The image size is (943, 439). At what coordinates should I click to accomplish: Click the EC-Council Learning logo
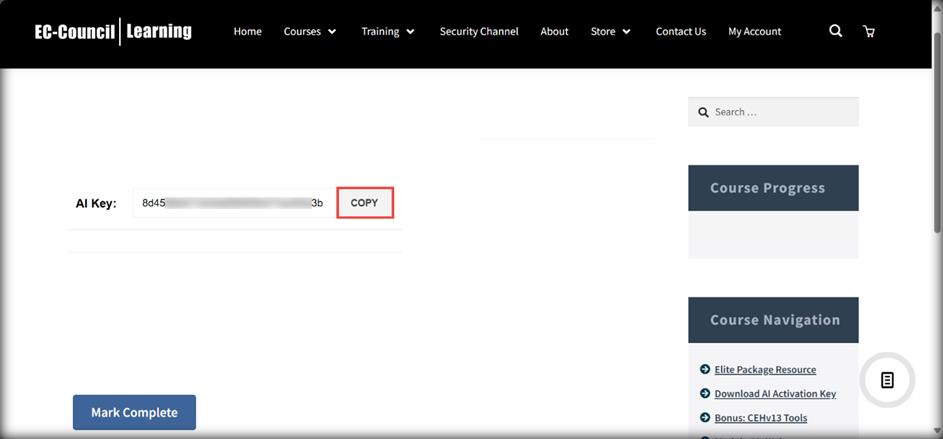click(x=113, y=31)
